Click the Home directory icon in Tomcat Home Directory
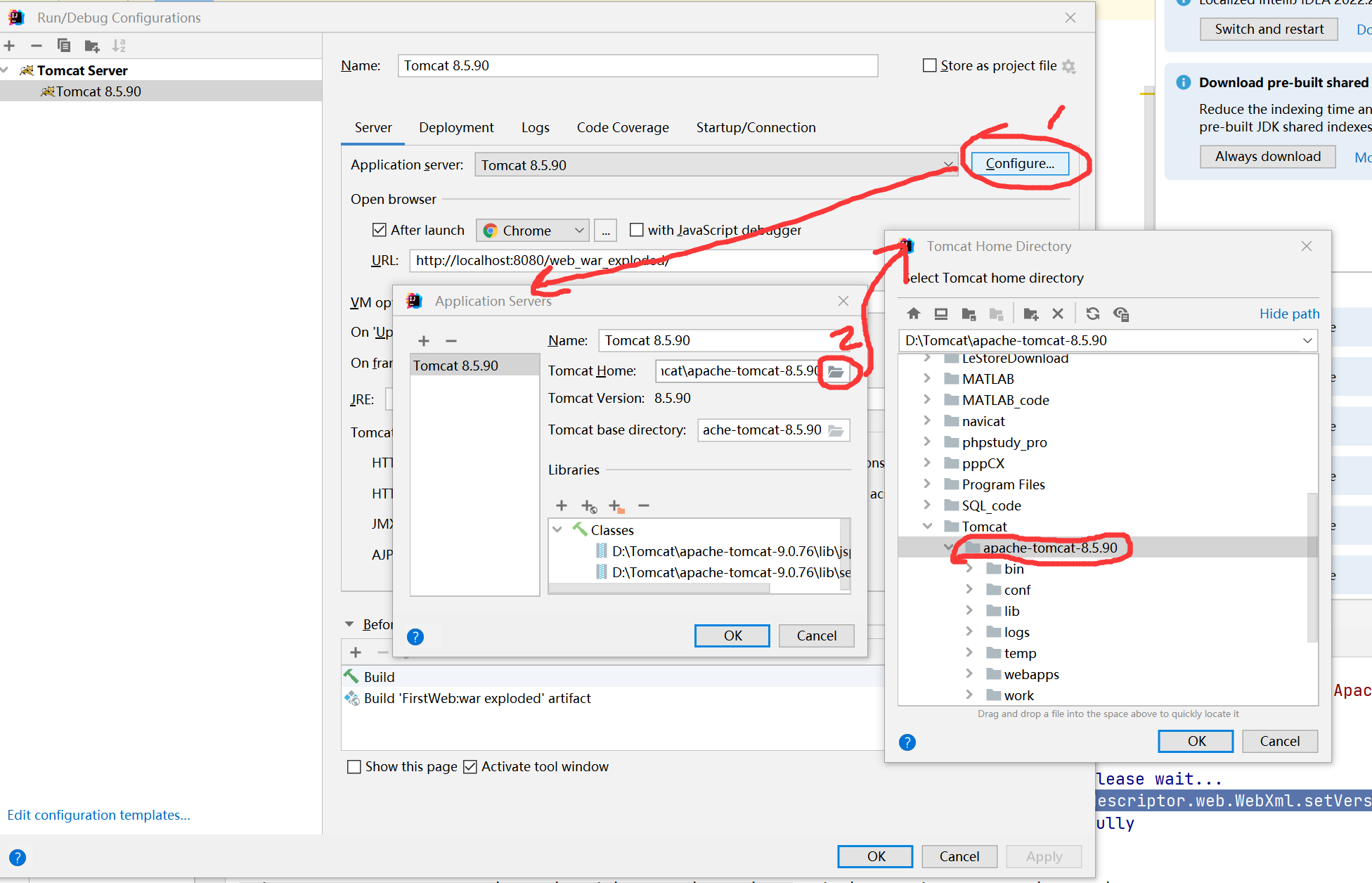The height and width of the screenshot is (883, 1372). point(914,314)
